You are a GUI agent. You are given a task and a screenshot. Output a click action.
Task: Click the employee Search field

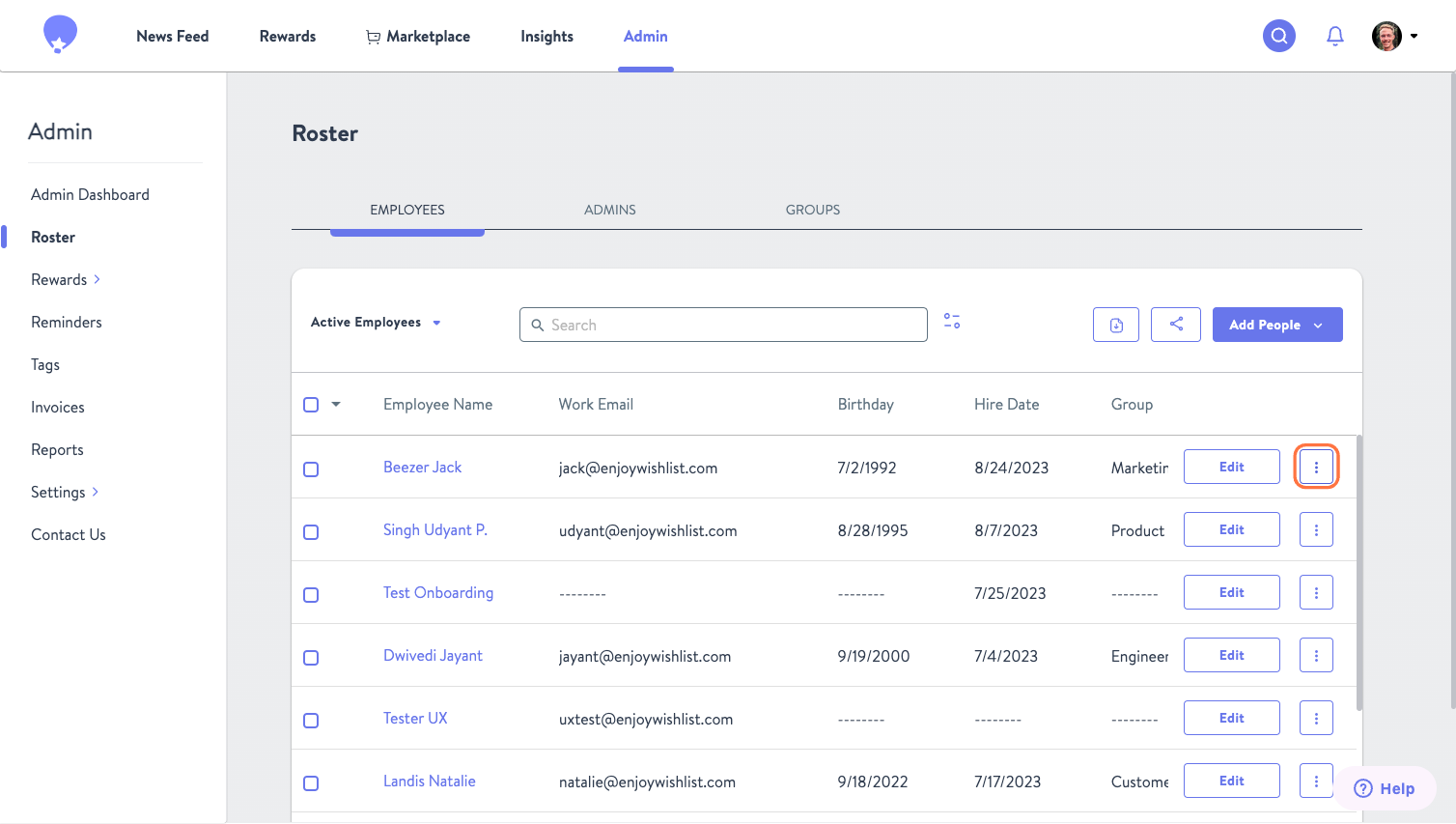click(723, 325)
